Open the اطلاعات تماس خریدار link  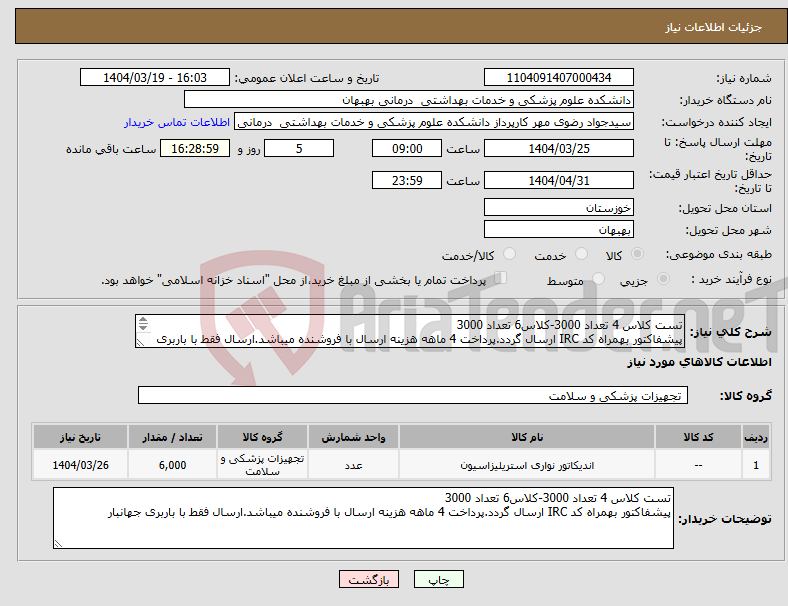coord(177,122)
